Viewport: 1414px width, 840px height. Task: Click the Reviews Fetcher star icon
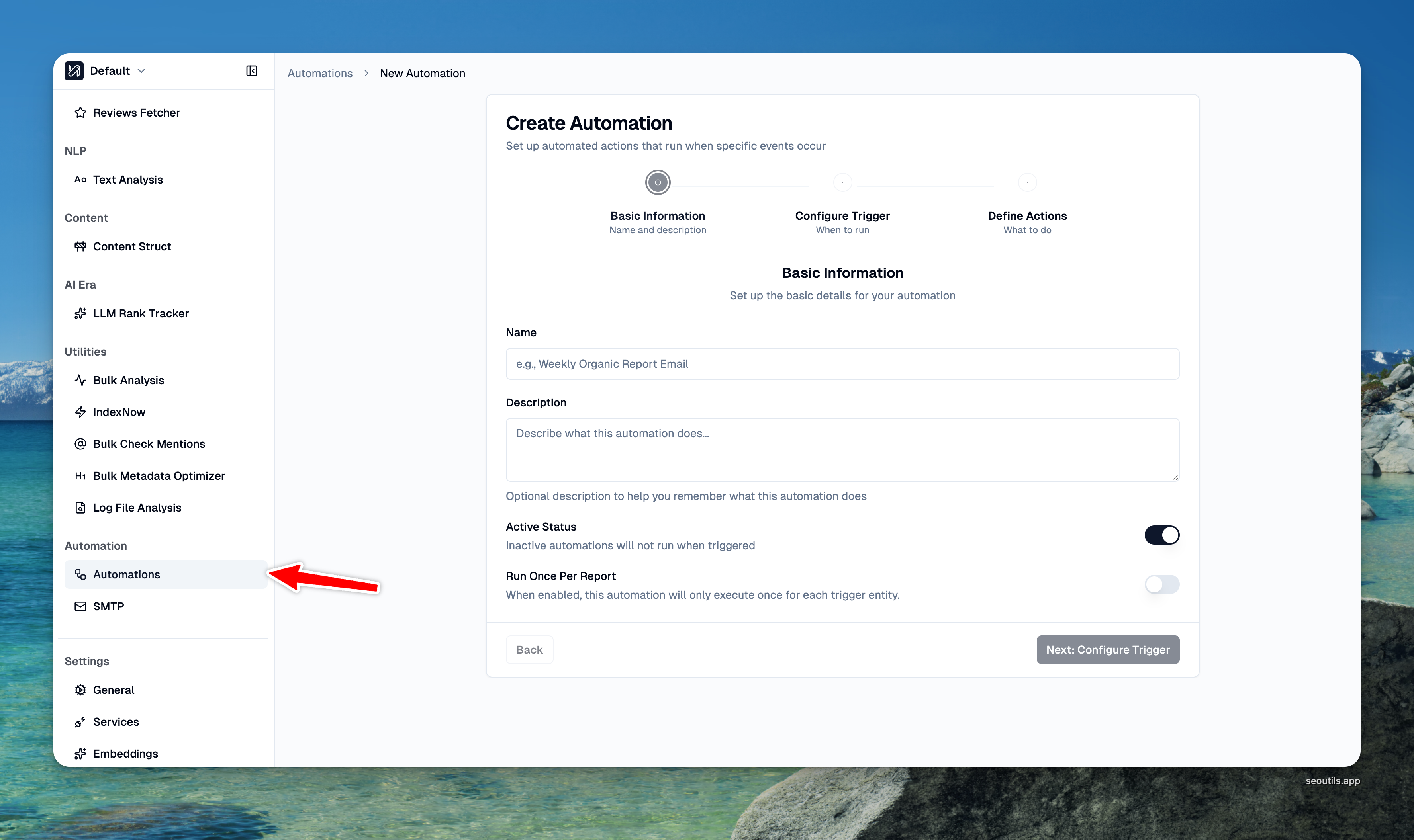(80, 113)
